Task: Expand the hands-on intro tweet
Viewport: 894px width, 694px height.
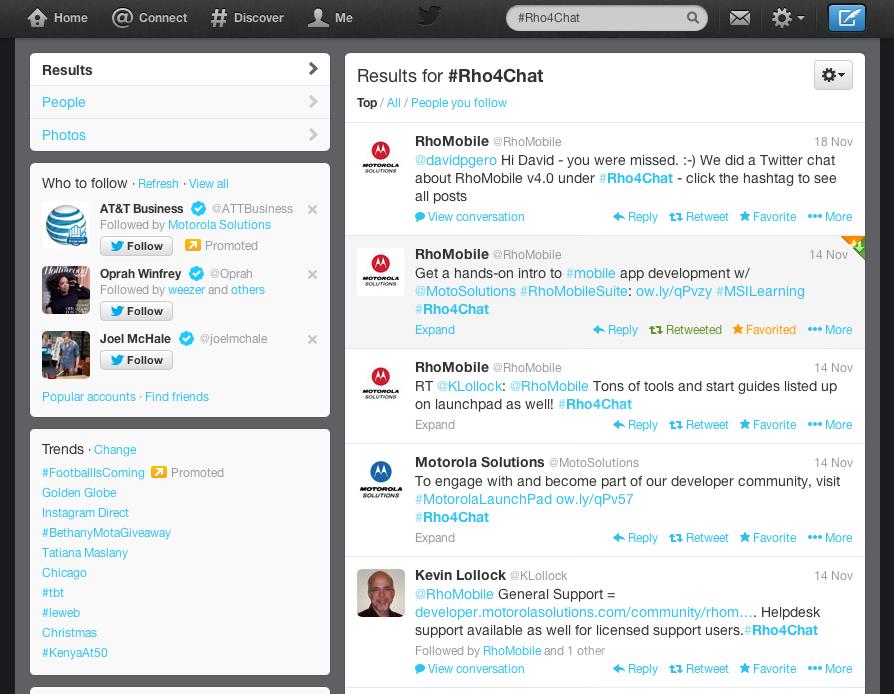Action: click(x=435, y=330)
